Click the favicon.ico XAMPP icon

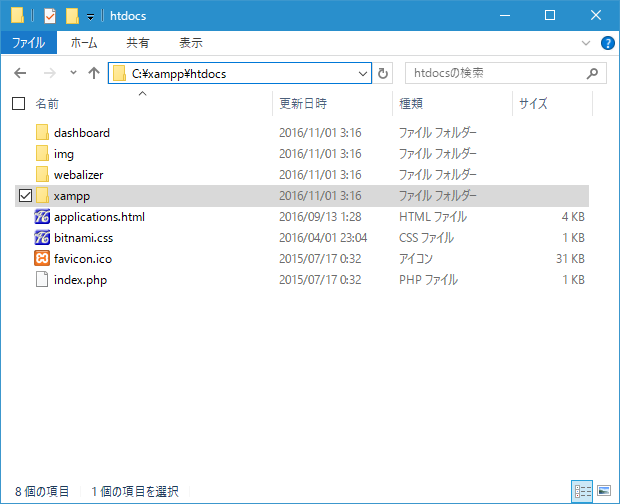click(x=42, y=259)
